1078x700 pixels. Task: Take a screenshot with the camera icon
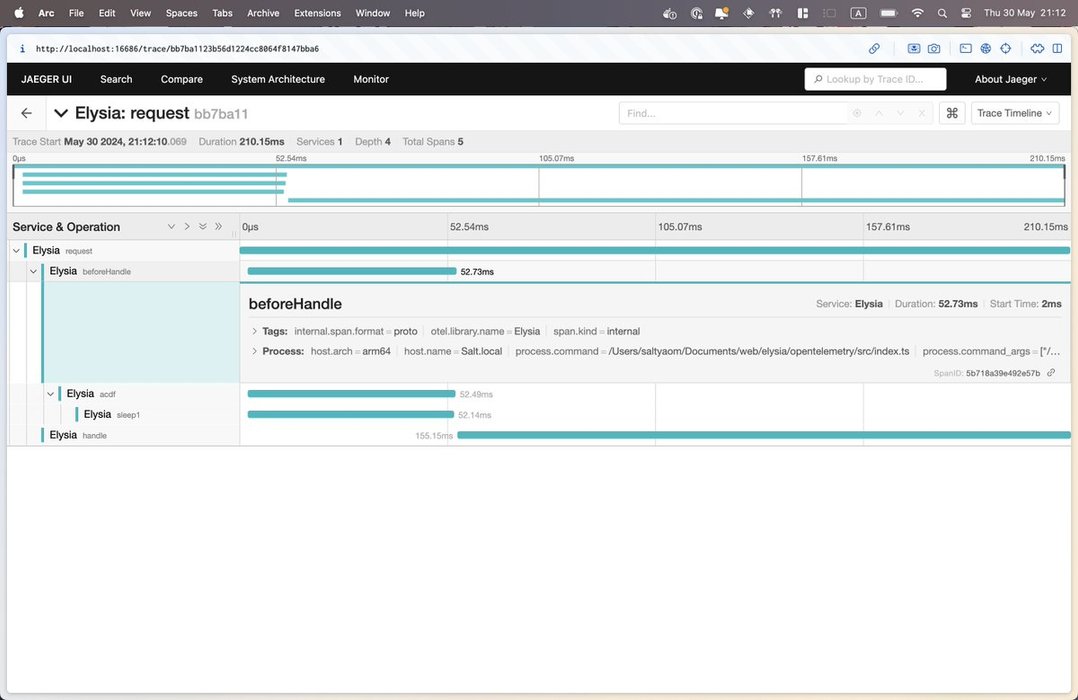coord(934,49)
